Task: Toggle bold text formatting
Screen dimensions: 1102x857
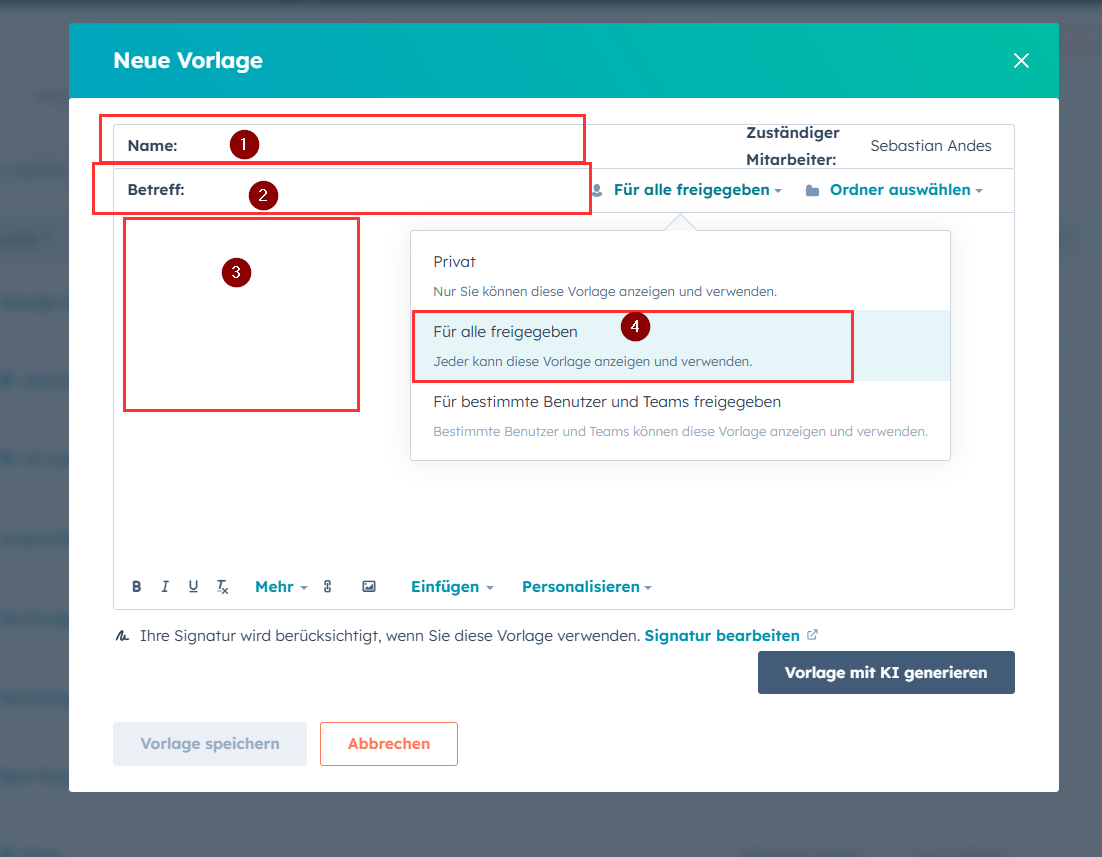Action: 137,587
